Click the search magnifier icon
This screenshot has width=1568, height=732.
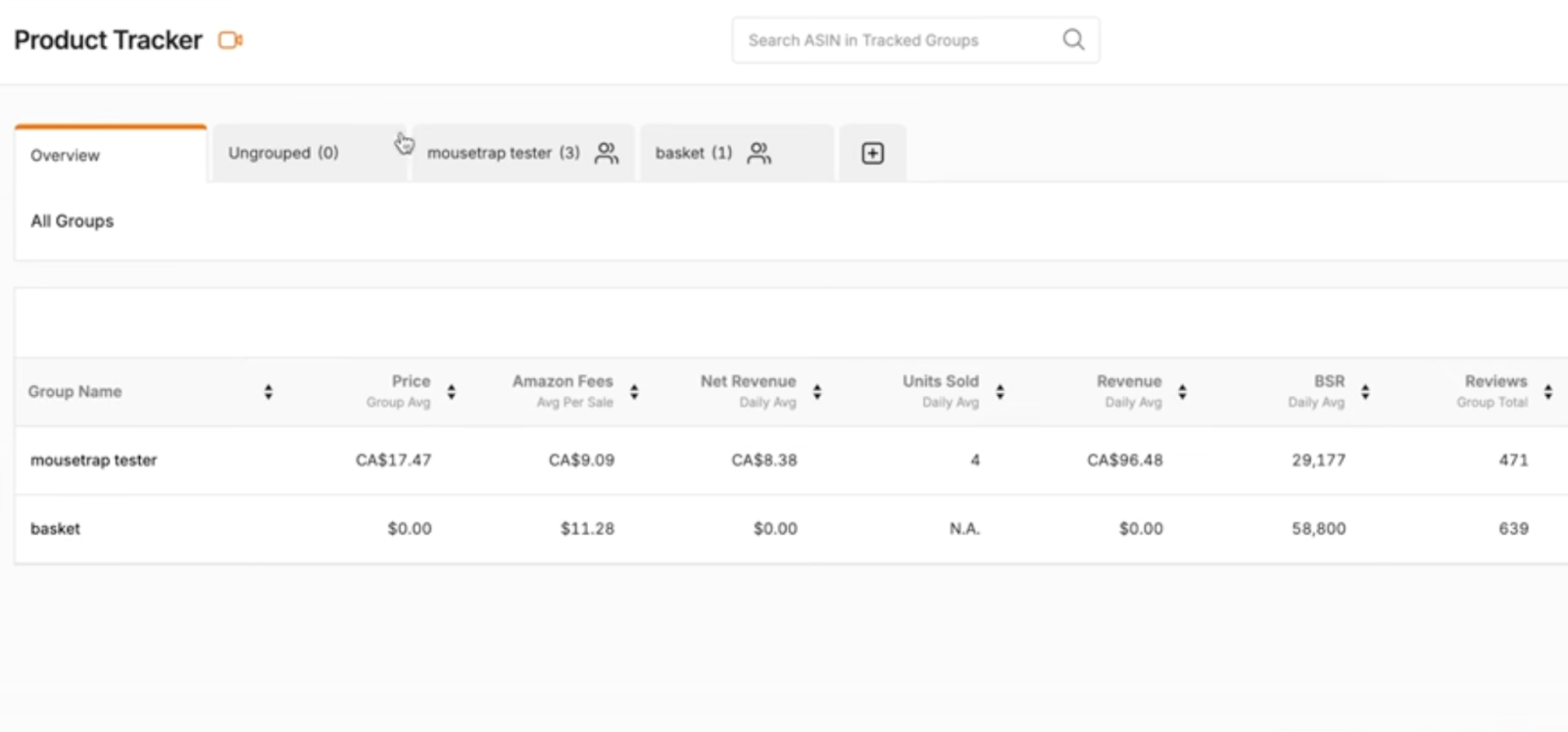click(1074, 39)
